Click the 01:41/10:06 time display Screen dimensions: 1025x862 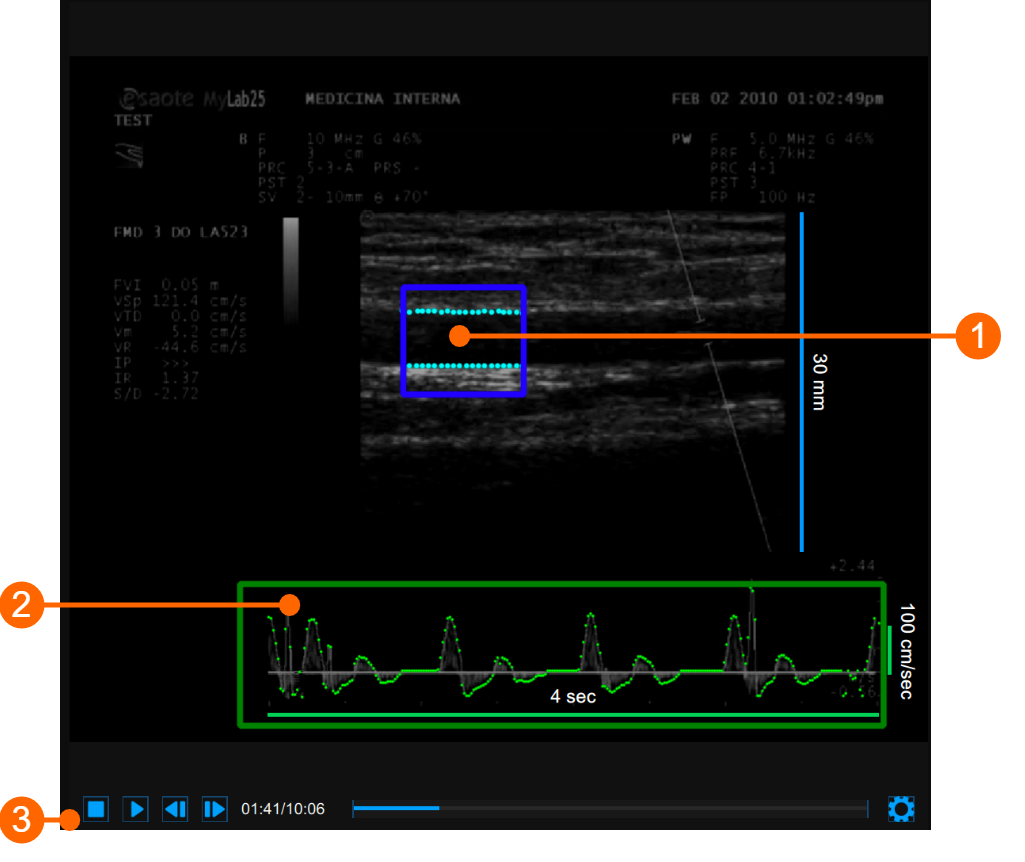click(283, 809)
